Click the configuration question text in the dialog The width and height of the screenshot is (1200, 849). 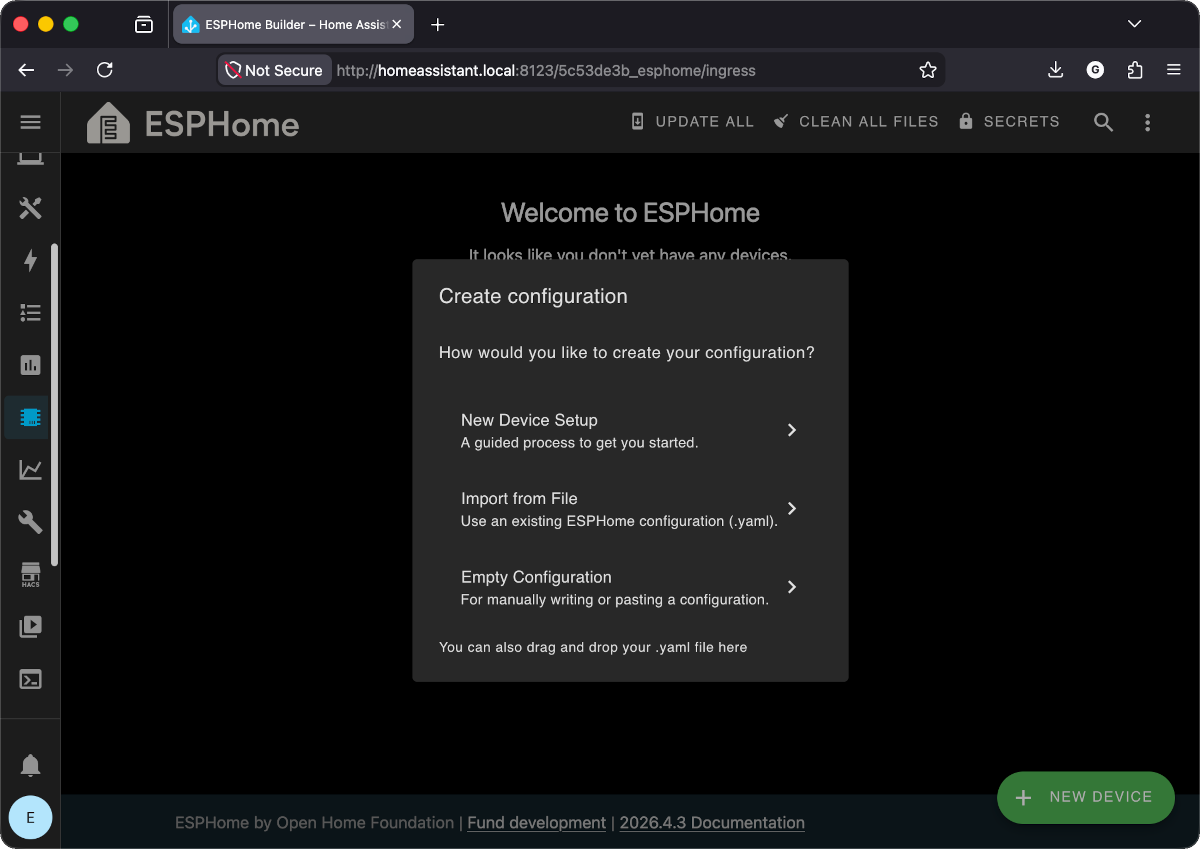point(627,353)
